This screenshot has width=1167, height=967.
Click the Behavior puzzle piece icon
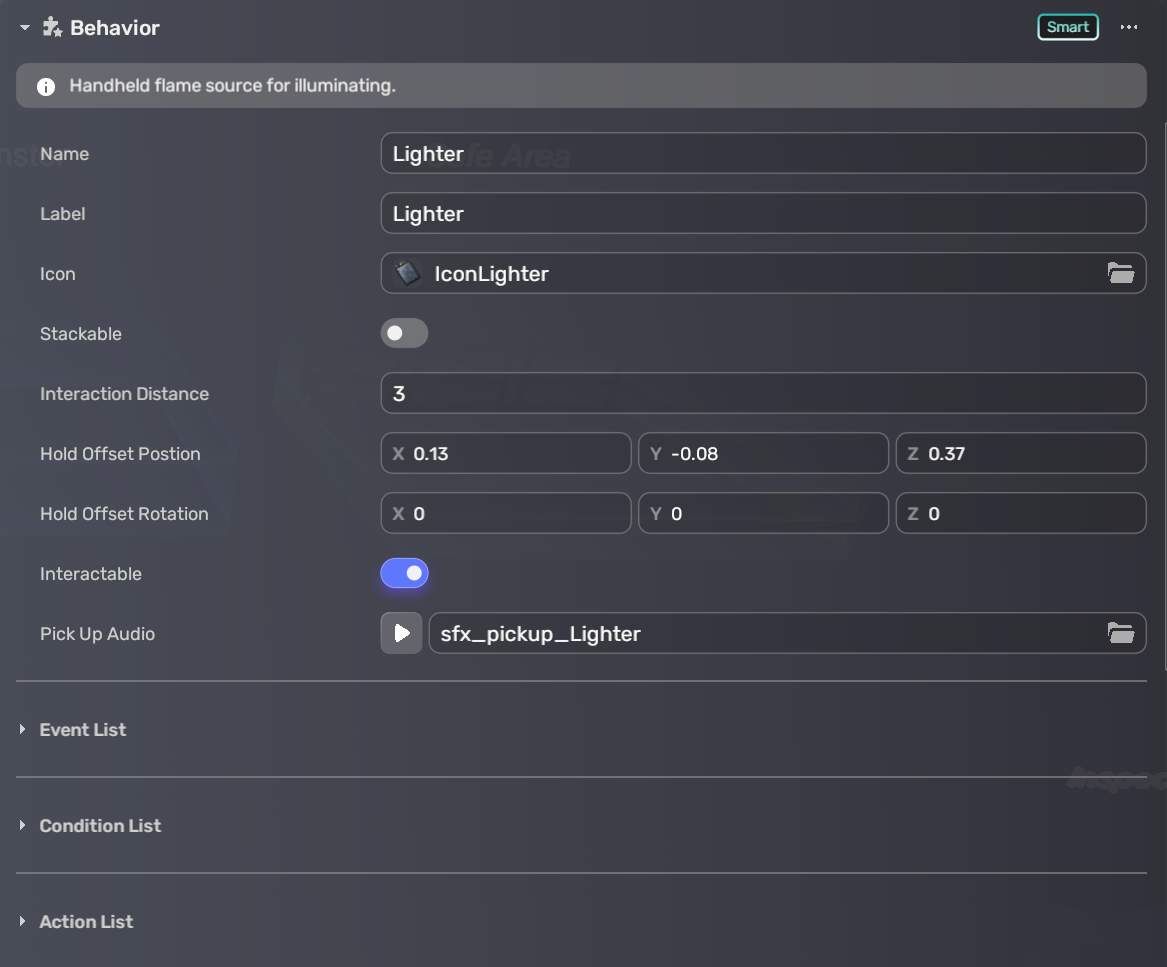pyautogui.click(x=52, y=28)
